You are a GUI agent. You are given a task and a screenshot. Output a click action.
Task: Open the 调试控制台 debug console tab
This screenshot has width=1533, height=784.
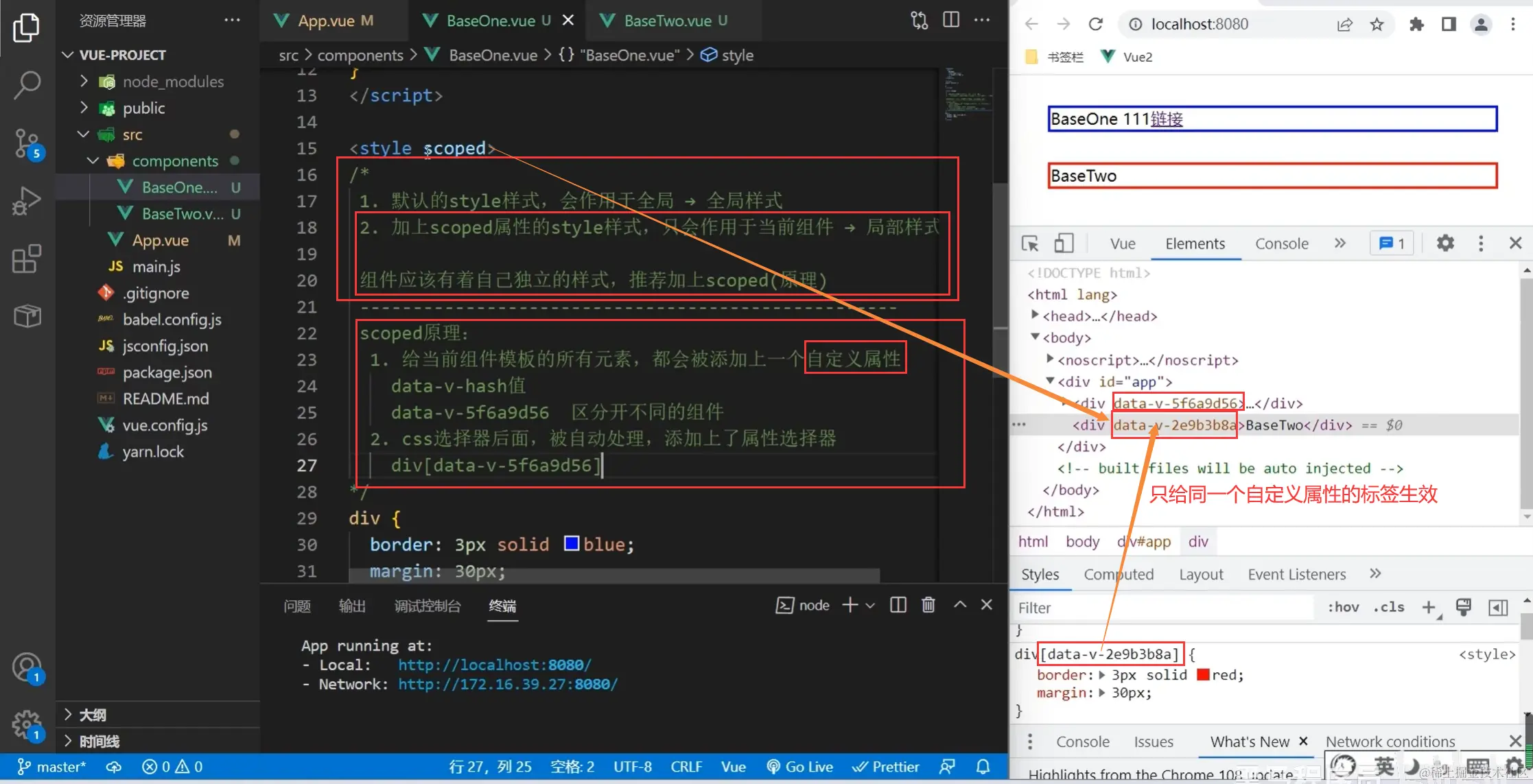pyautogui.click(x=428, y=606)
